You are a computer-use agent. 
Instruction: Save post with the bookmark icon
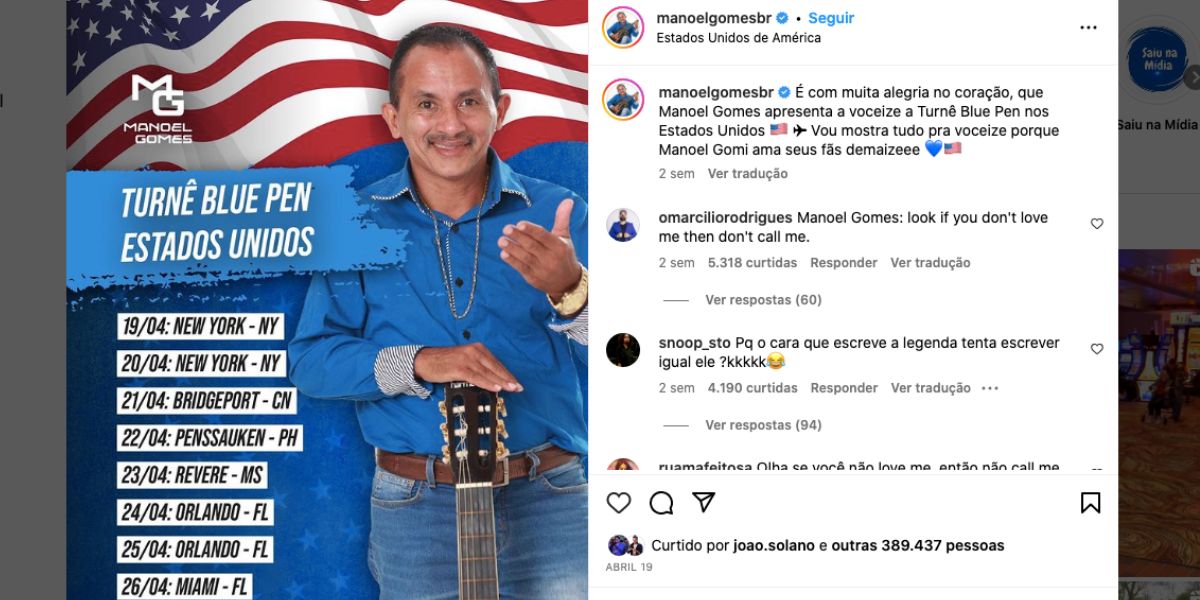point(1090,502)
